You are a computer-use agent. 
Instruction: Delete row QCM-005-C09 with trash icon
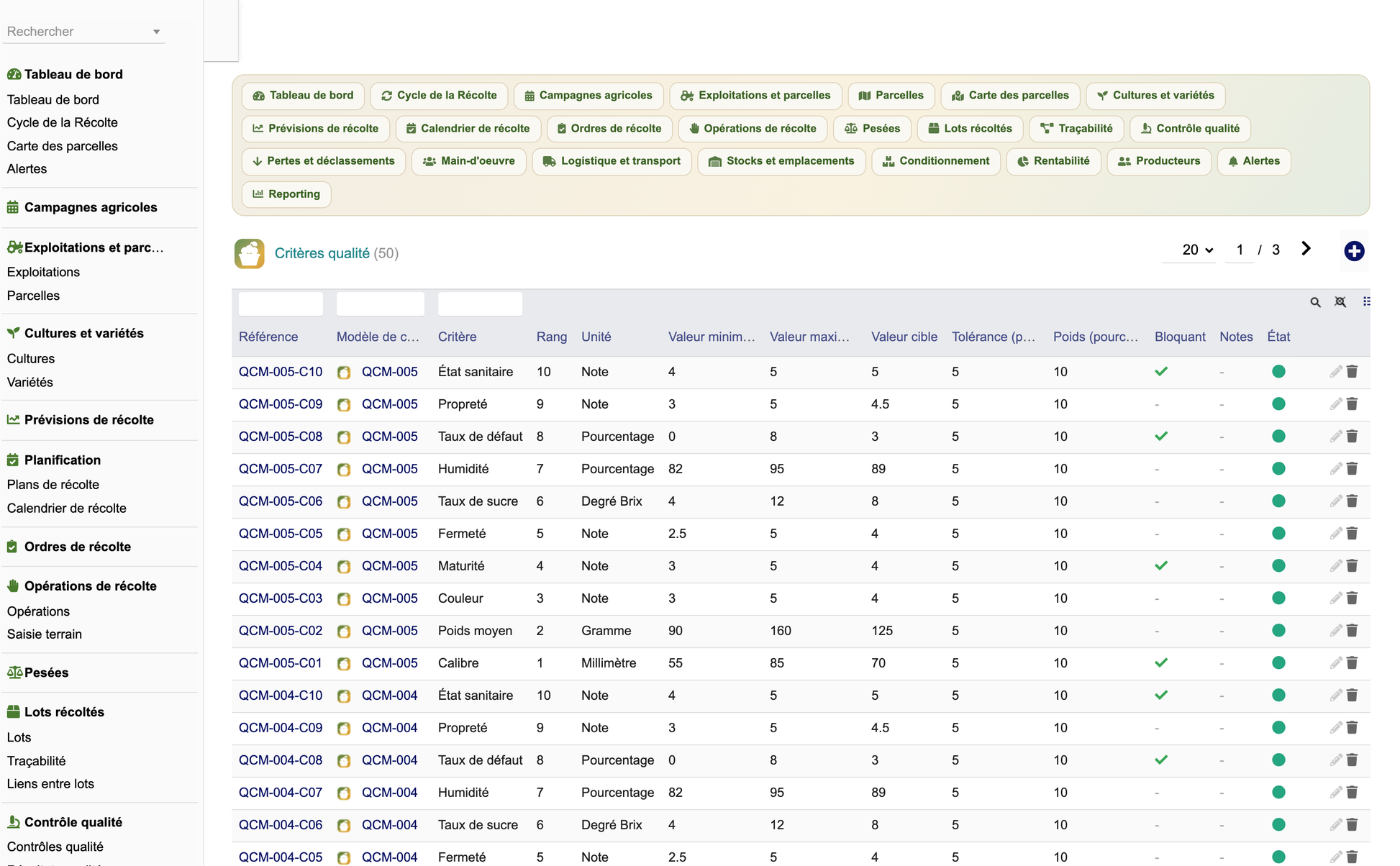(1352, 404)
